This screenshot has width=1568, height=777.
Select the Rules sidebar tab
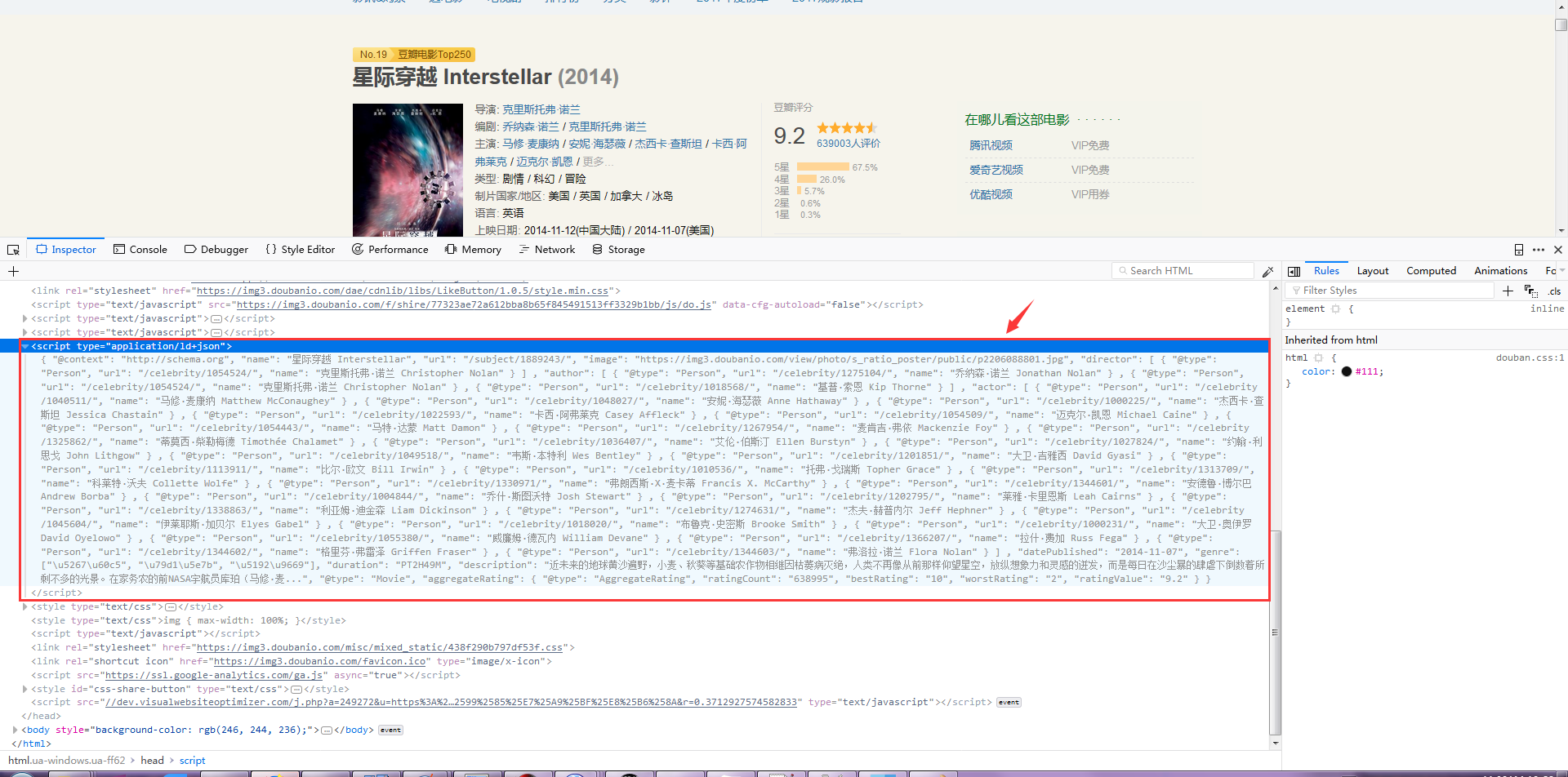point(1326,271)
